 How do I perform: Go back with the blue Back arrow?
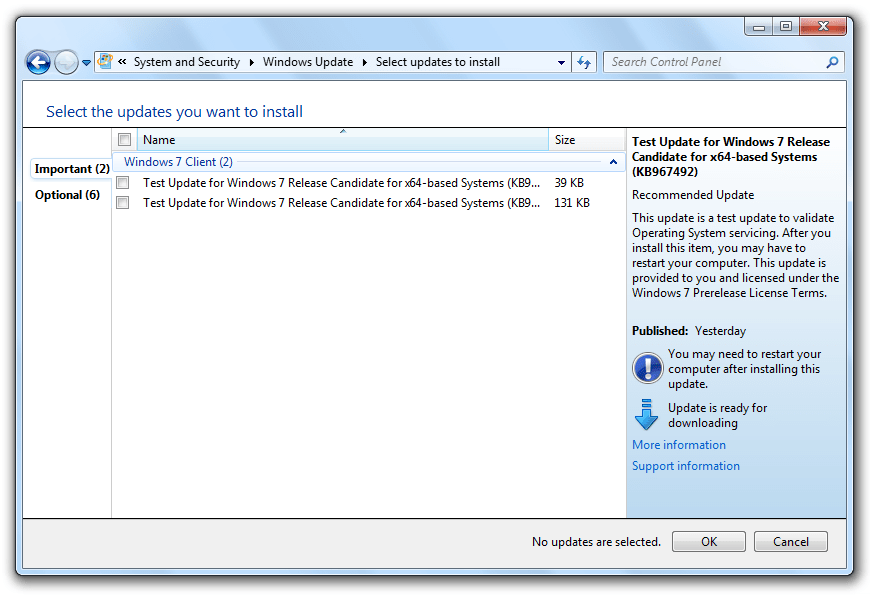(x=38, y=62)
